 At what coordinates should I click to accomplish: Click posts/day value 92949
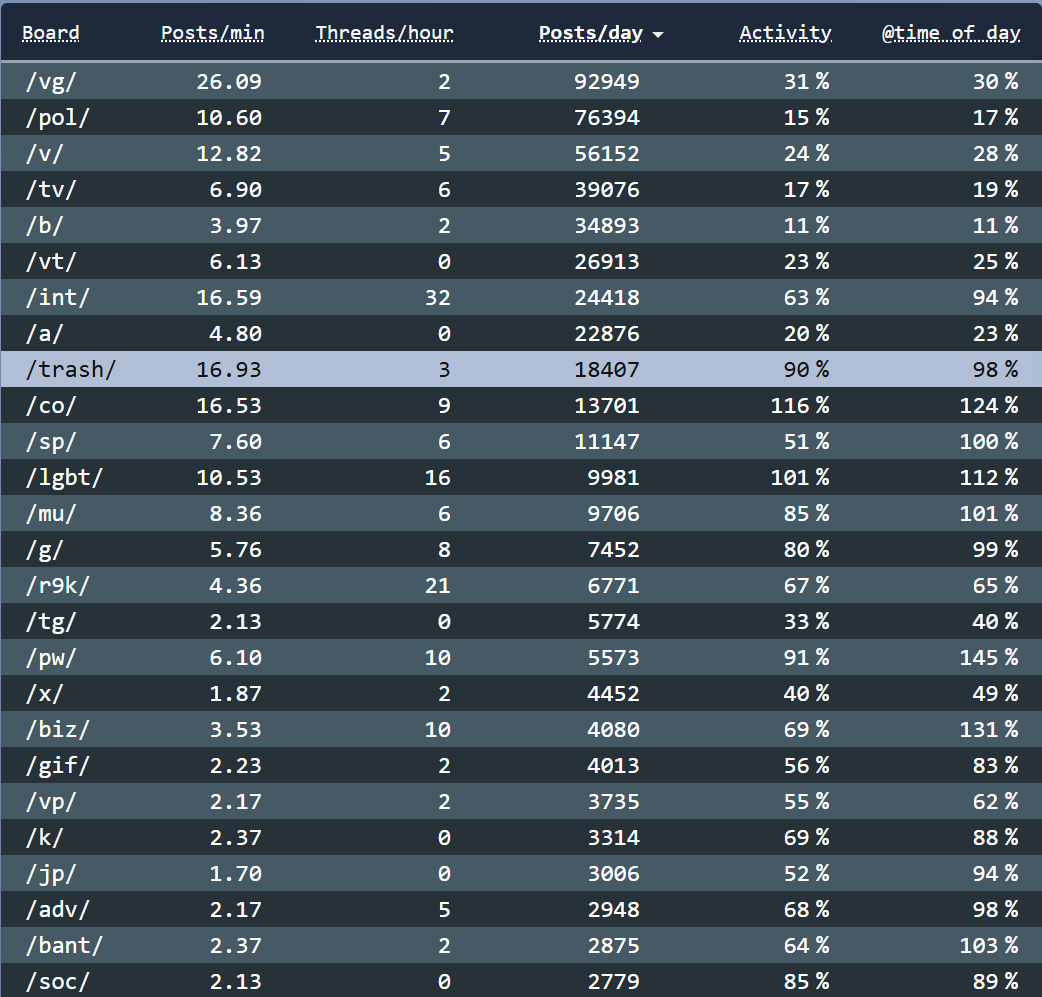pos(607,81)
